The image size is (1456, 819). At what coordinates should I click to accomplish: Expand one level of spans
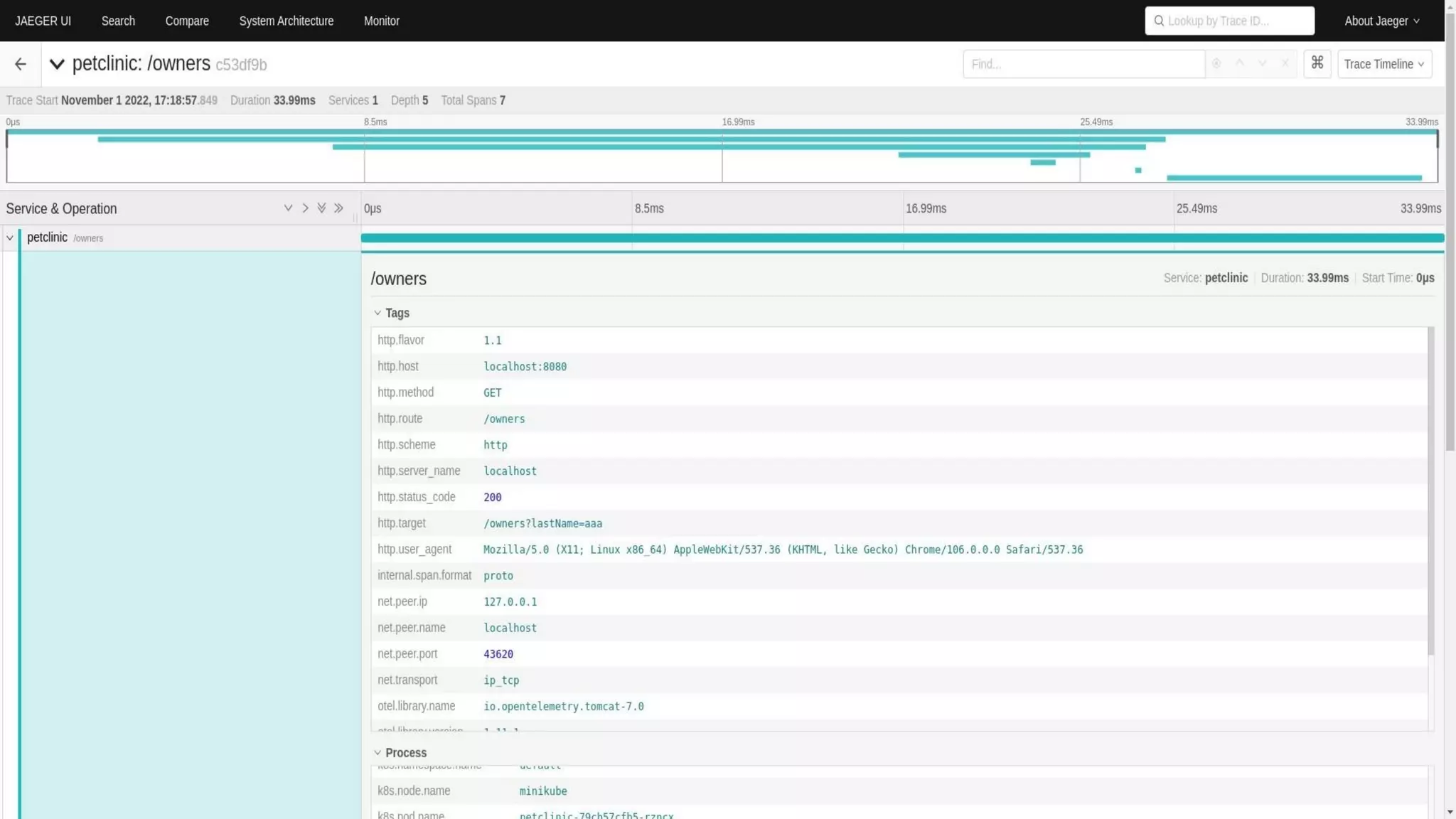tap(288, 208)
